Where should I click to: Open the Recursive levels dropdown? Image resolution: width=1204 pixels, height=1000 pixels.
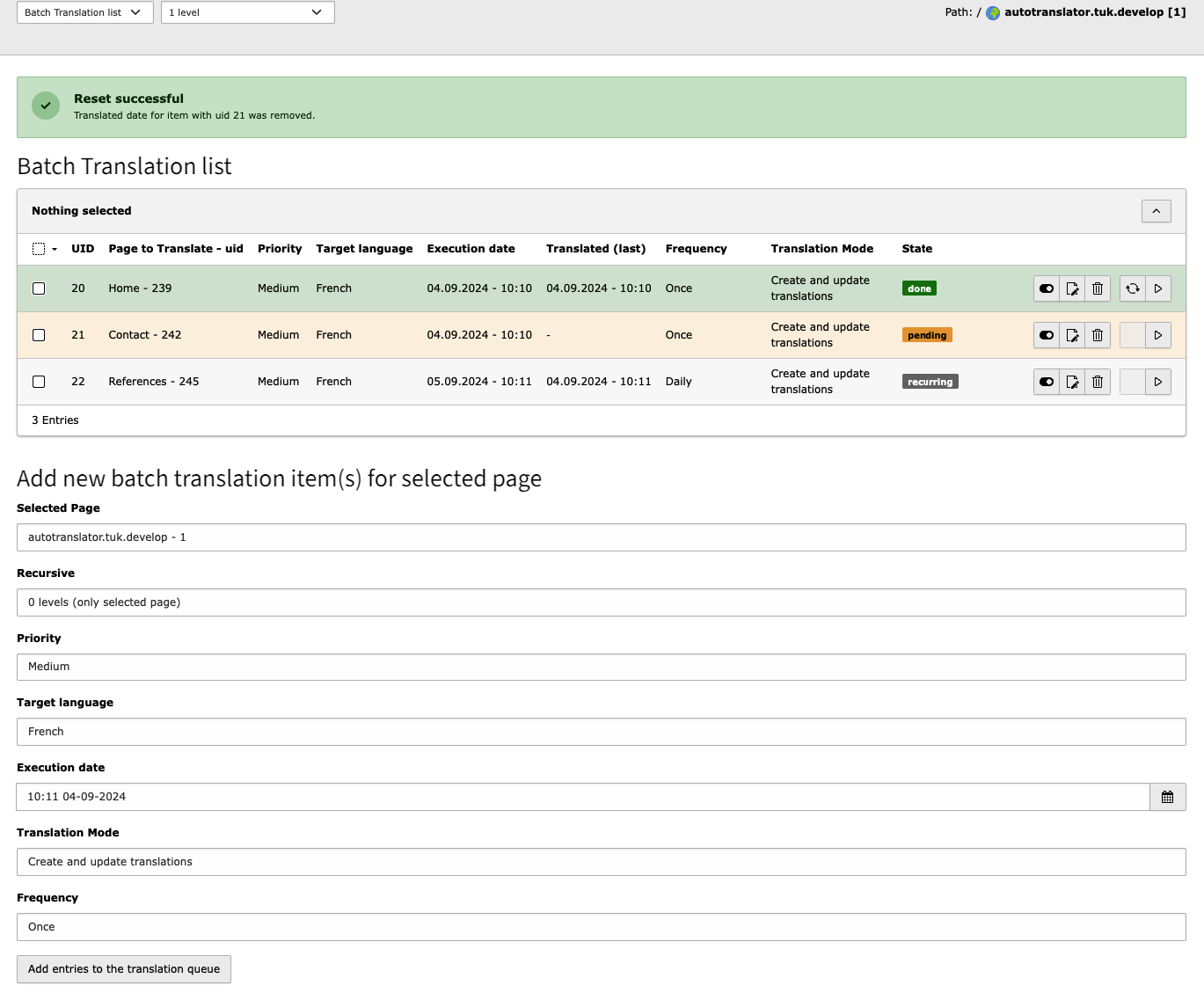point(602,602)
